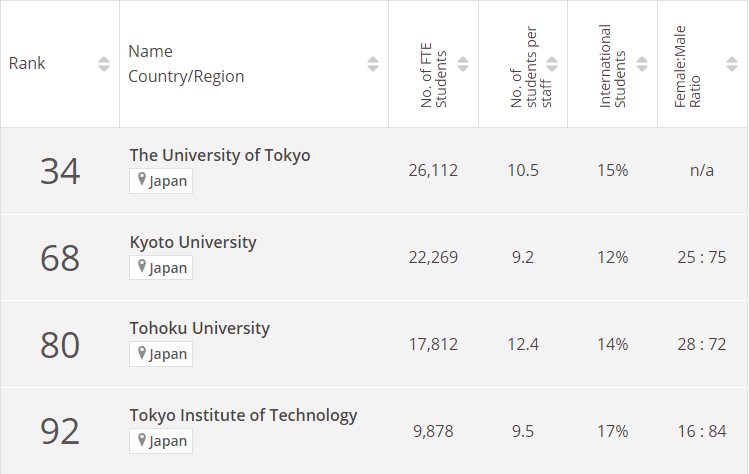Screen dimensions: 749x474
Task: Click the Rank column header text
Action: coord(27,64)
